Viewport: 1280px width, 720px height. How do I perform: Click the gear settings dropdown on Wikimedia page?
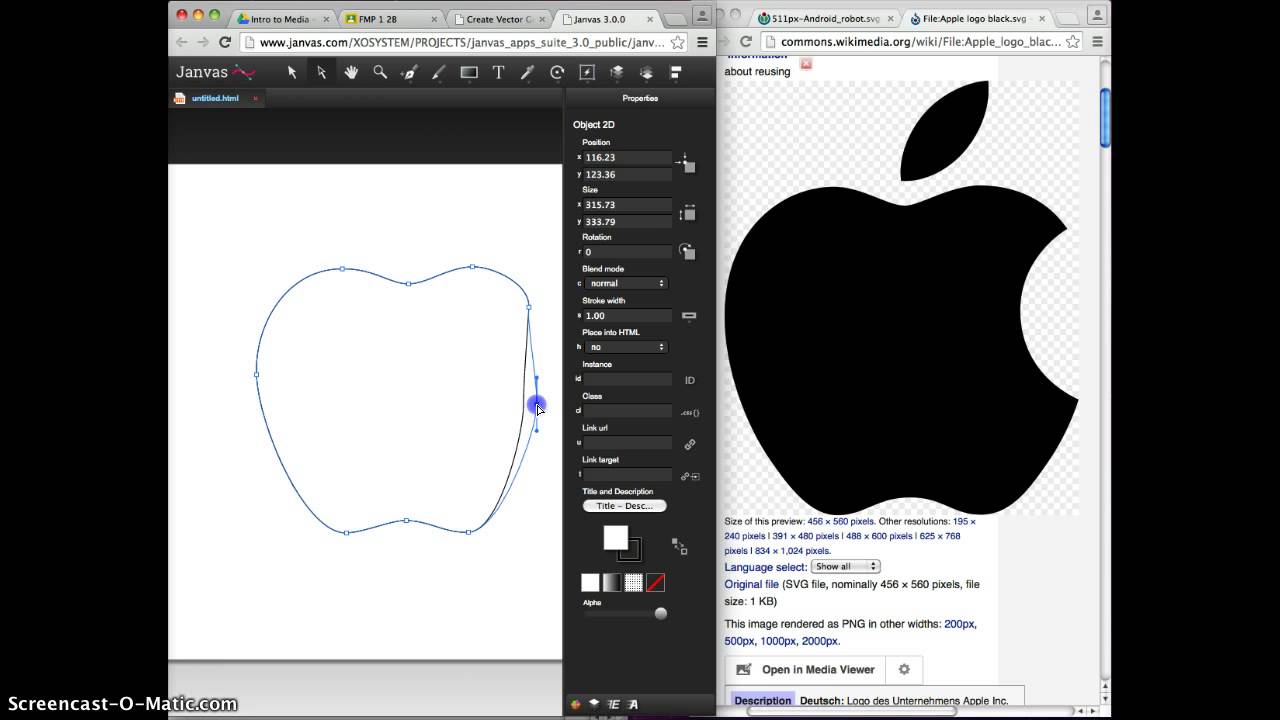click(x=904, y=670)
